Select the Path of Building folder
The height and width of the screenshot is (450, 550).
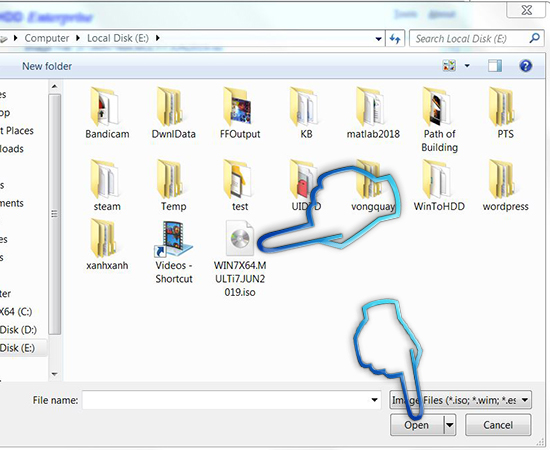coord(439,119)
